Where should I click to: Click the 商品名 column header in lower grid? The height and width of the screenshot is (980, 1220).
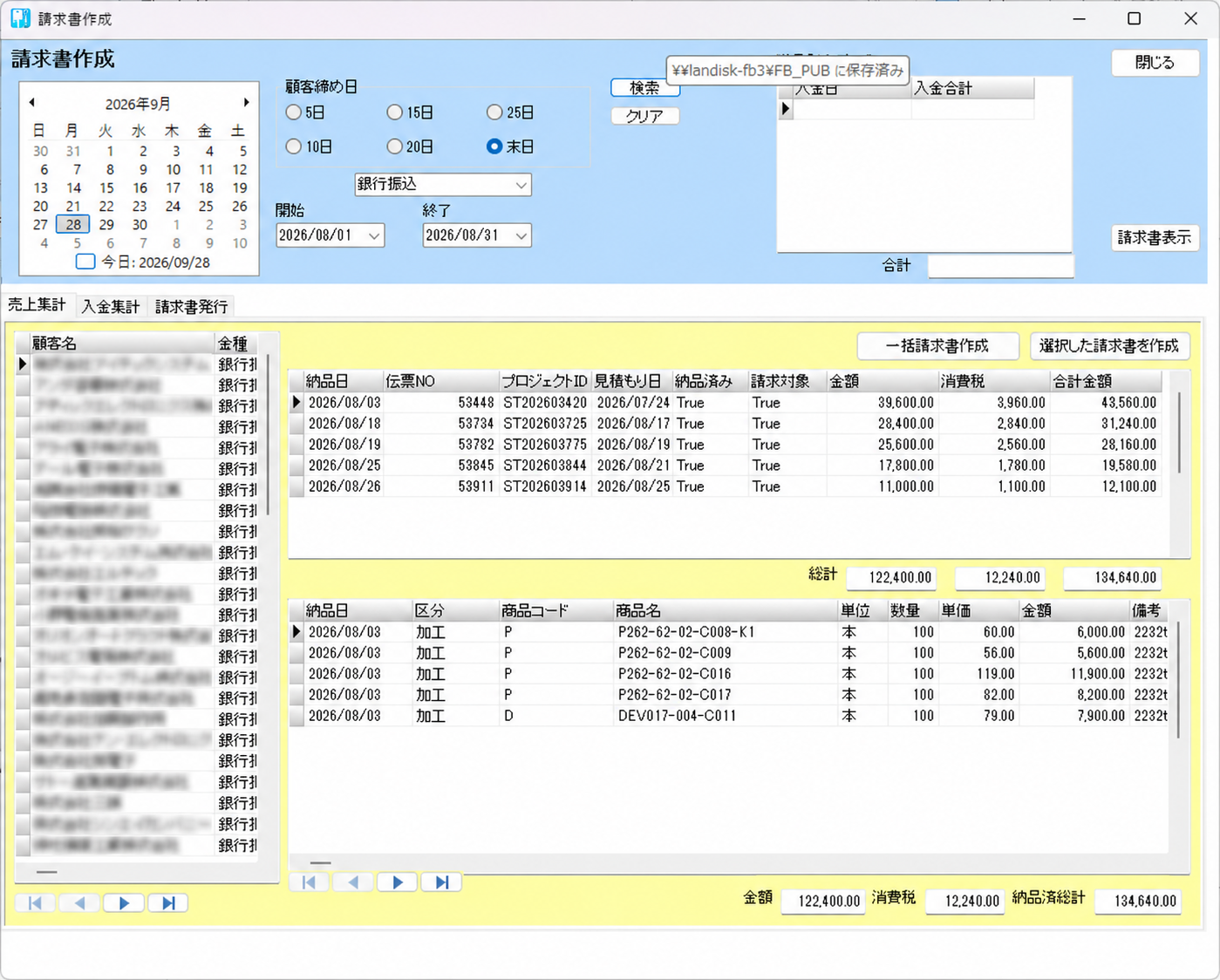tap(725, 610)
